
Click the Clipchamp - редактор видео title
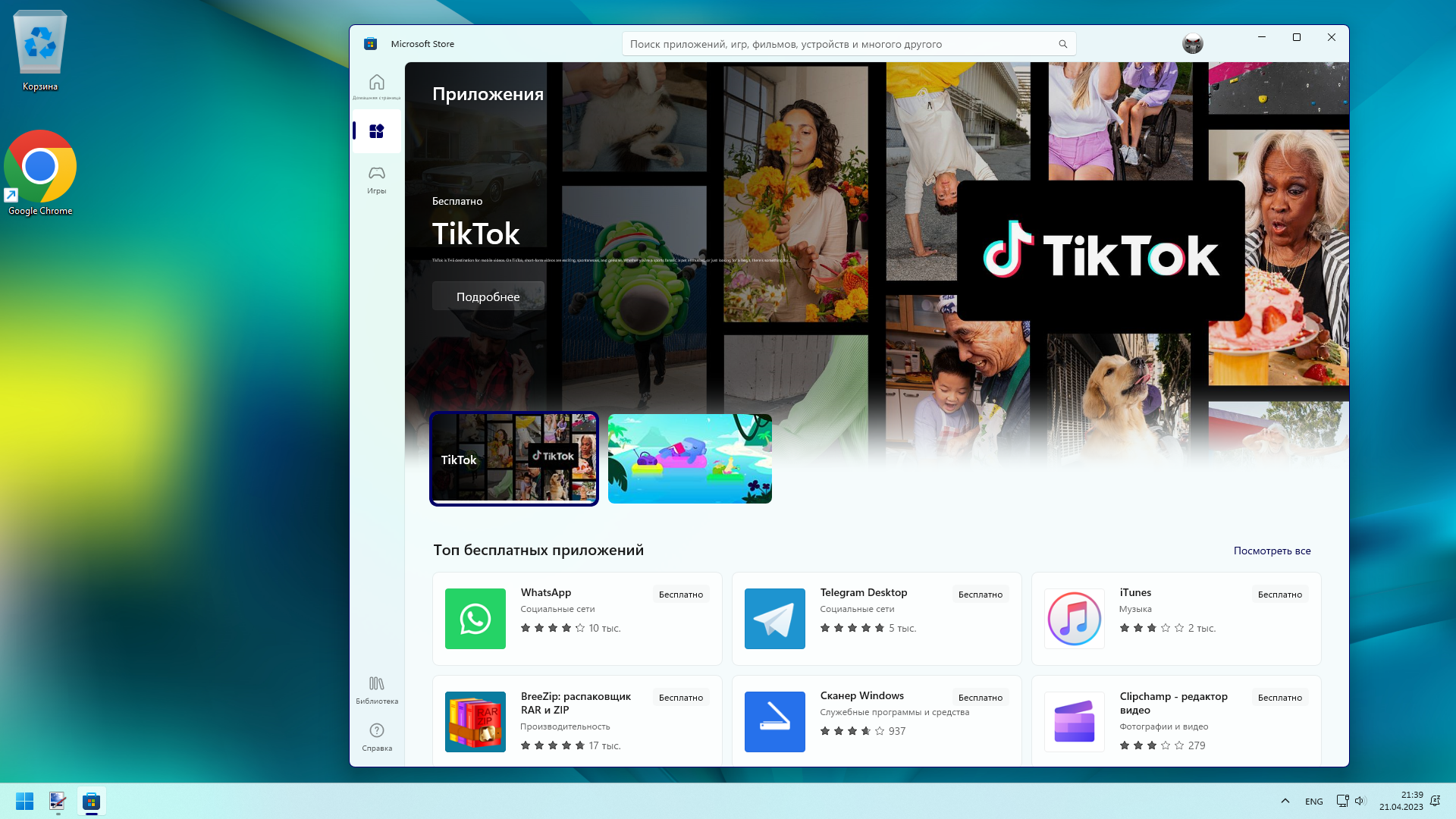[1174, 703]
